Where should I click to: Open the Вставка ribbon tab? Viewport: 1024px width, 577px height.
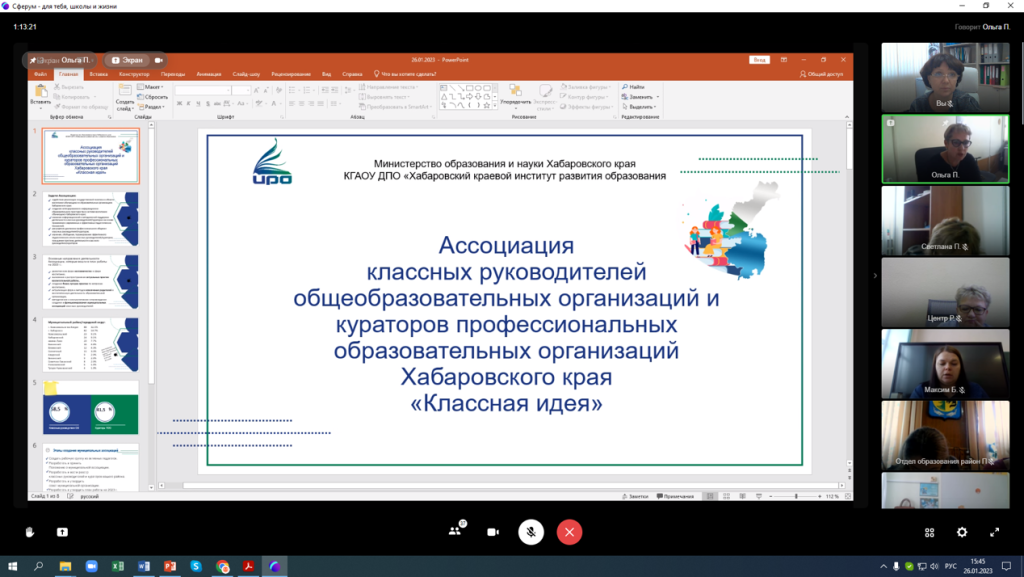coord(99,74)
